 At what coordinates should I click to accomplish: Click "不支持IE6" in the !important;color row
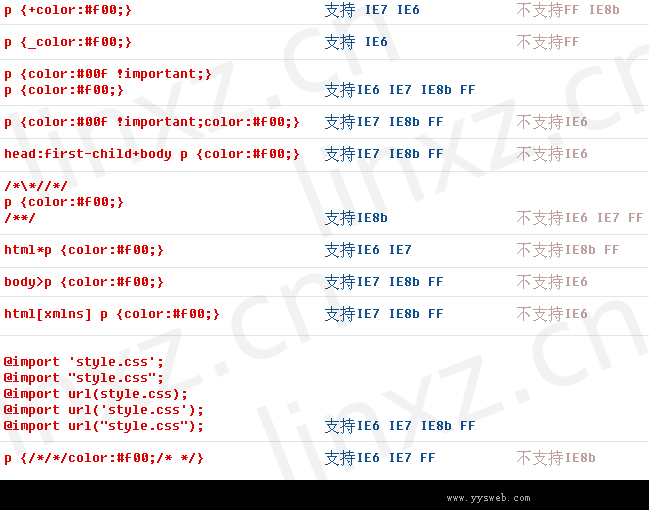coord(552,122)
